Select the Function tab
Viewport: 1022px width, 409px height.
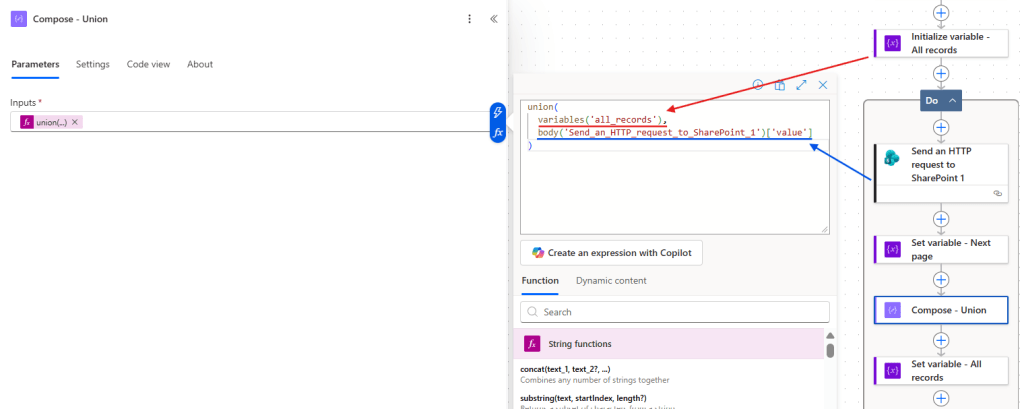click(x=540, y=281)
